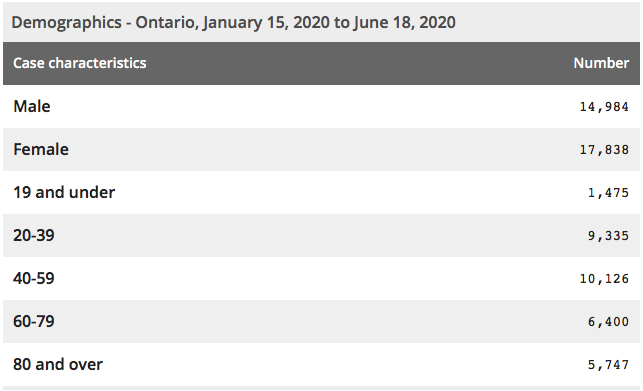
Task: Click the 60-79 age group row
Action: (x=321, y=321)
